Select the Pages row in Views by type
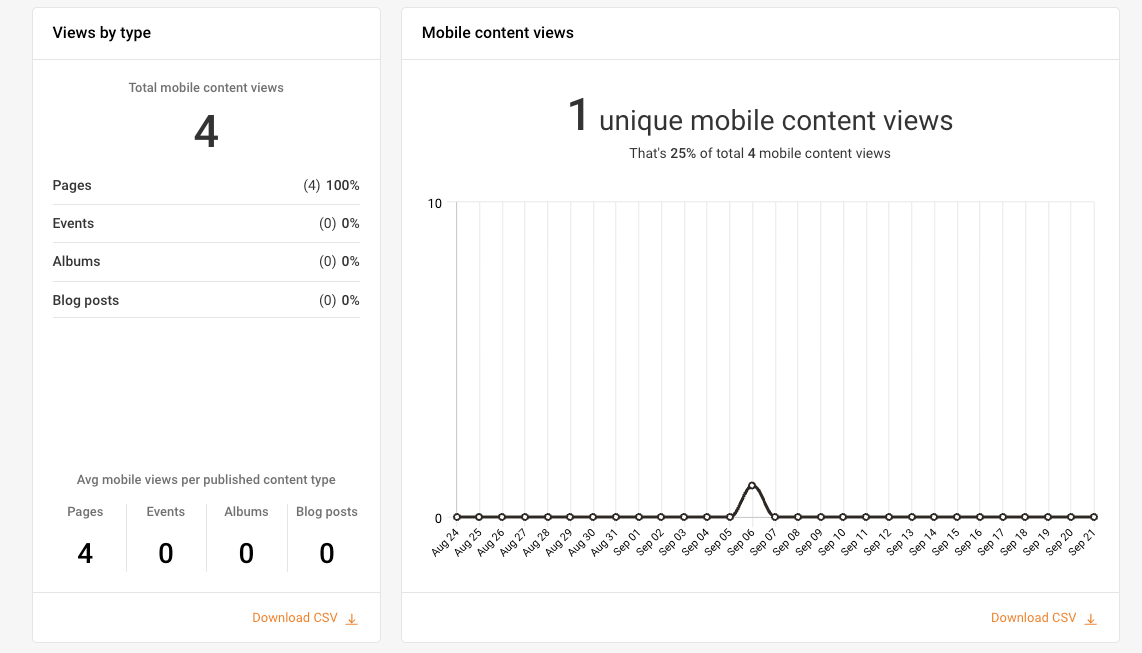The width and height of the screenshot is (1142, 653). (x=205, y=185)
